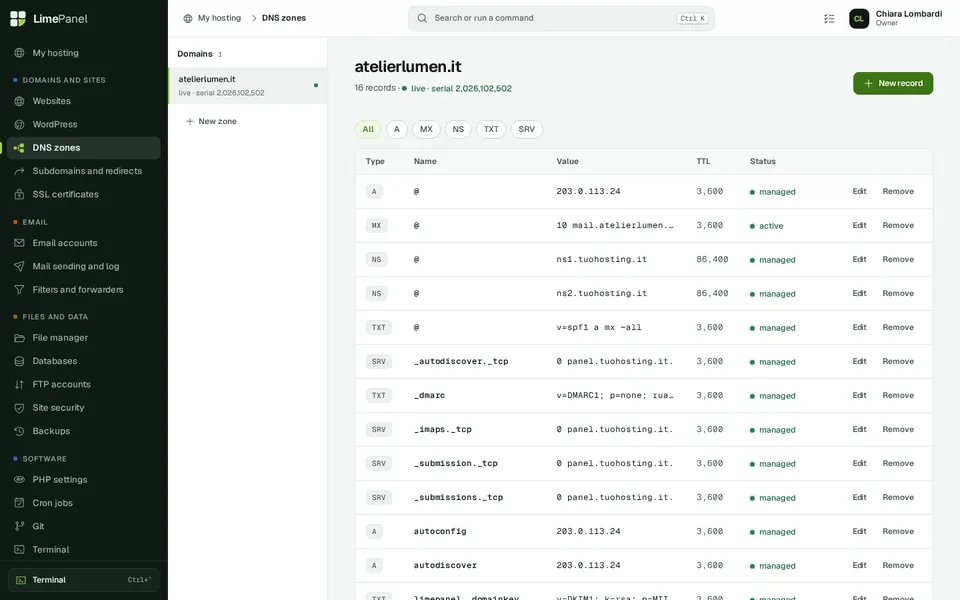Remove the autoconfig A record
960x600 pixels.
click(898, 531)
